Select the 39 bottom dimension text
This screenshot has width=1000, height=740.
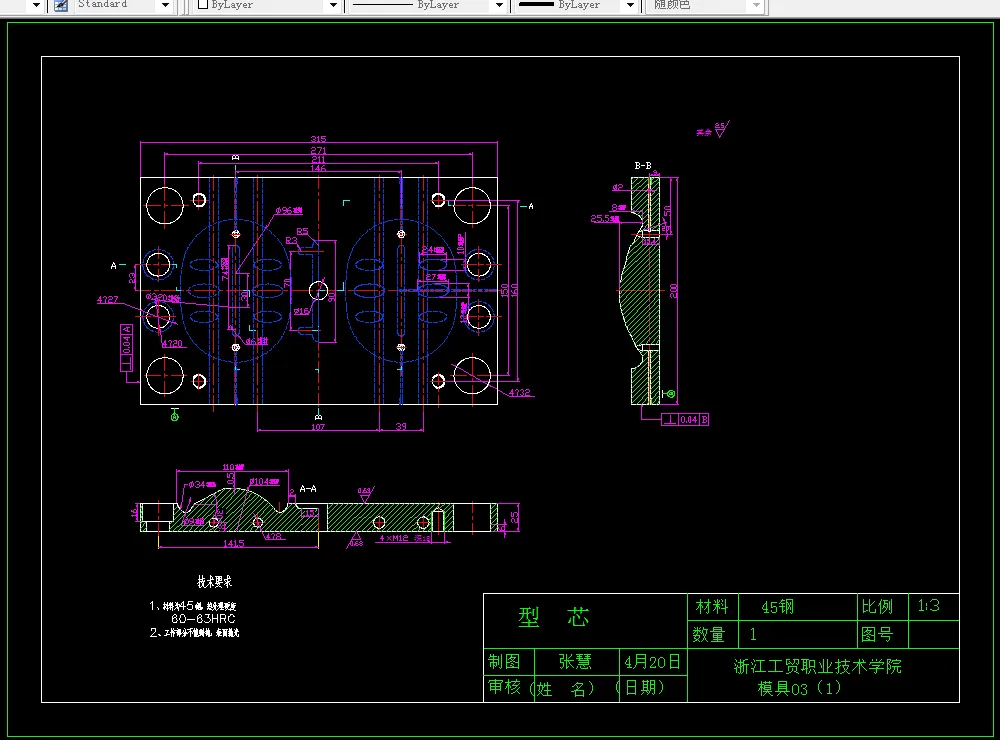pos(401,426)
